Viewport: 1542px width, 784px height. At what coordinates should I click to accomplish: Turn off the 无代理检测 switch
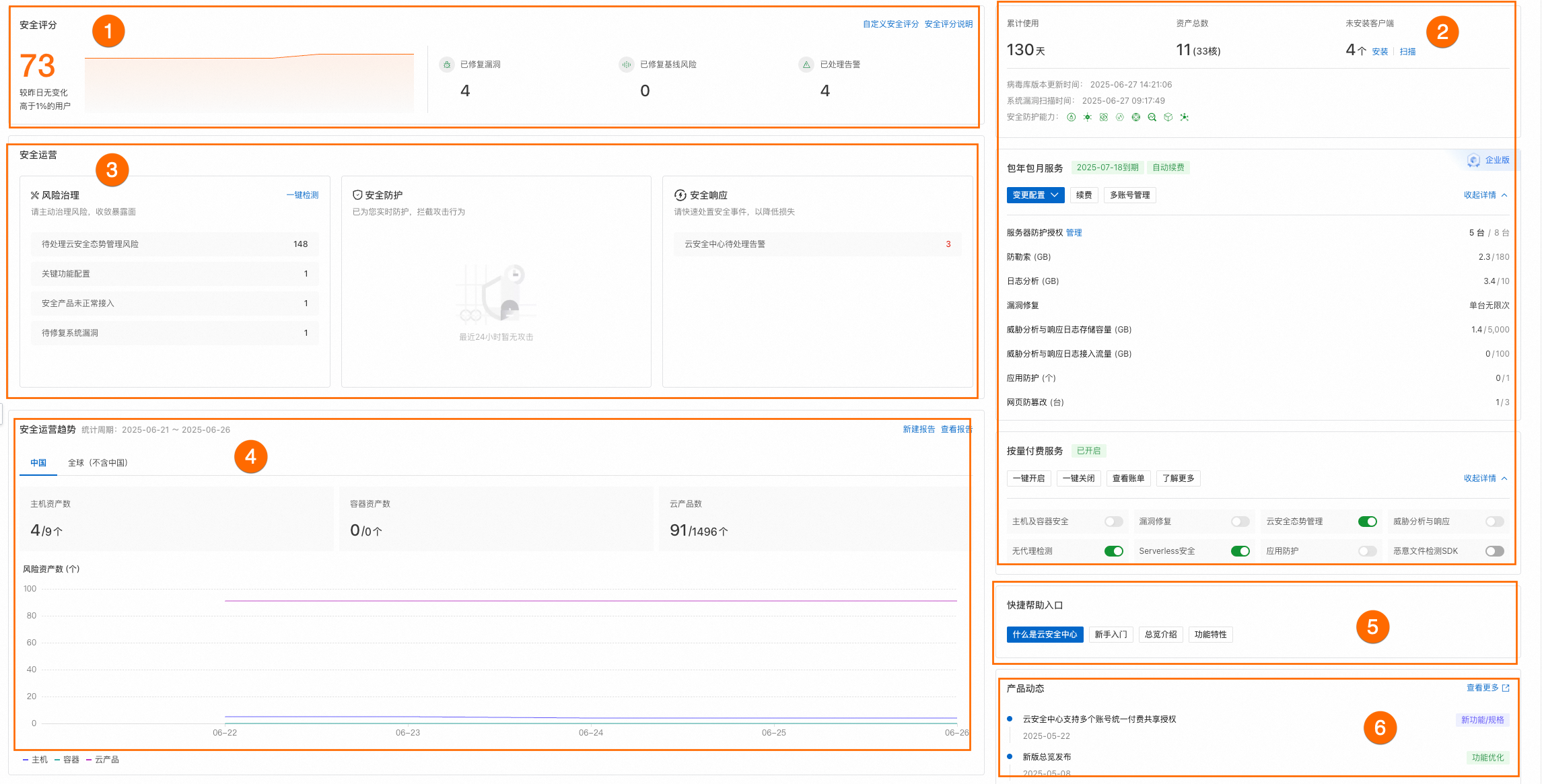(1113, 551)
